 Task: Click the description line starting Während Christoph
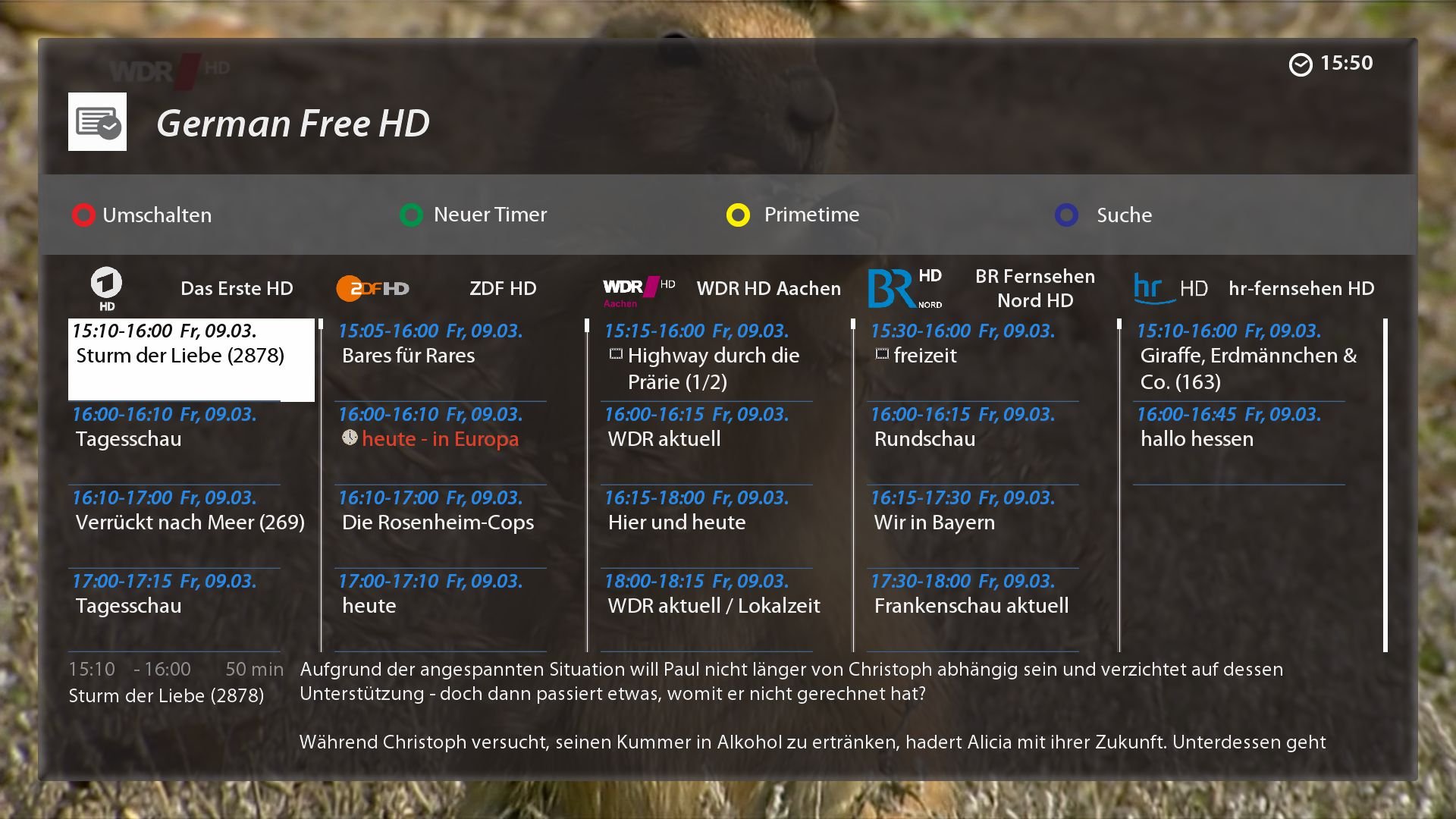click(x=812, y=742)
